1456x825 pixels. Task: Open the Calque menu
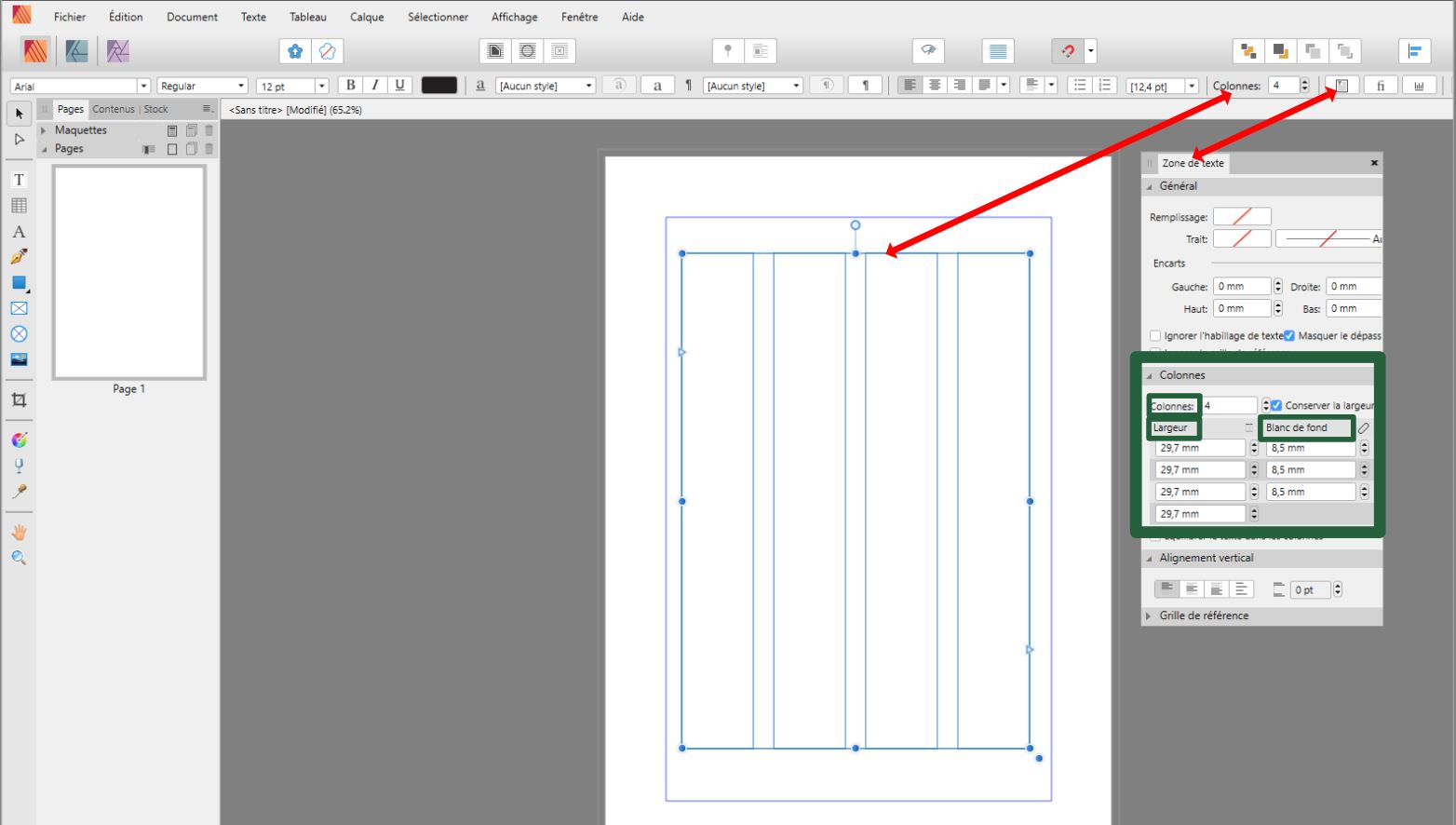[367, 17]
